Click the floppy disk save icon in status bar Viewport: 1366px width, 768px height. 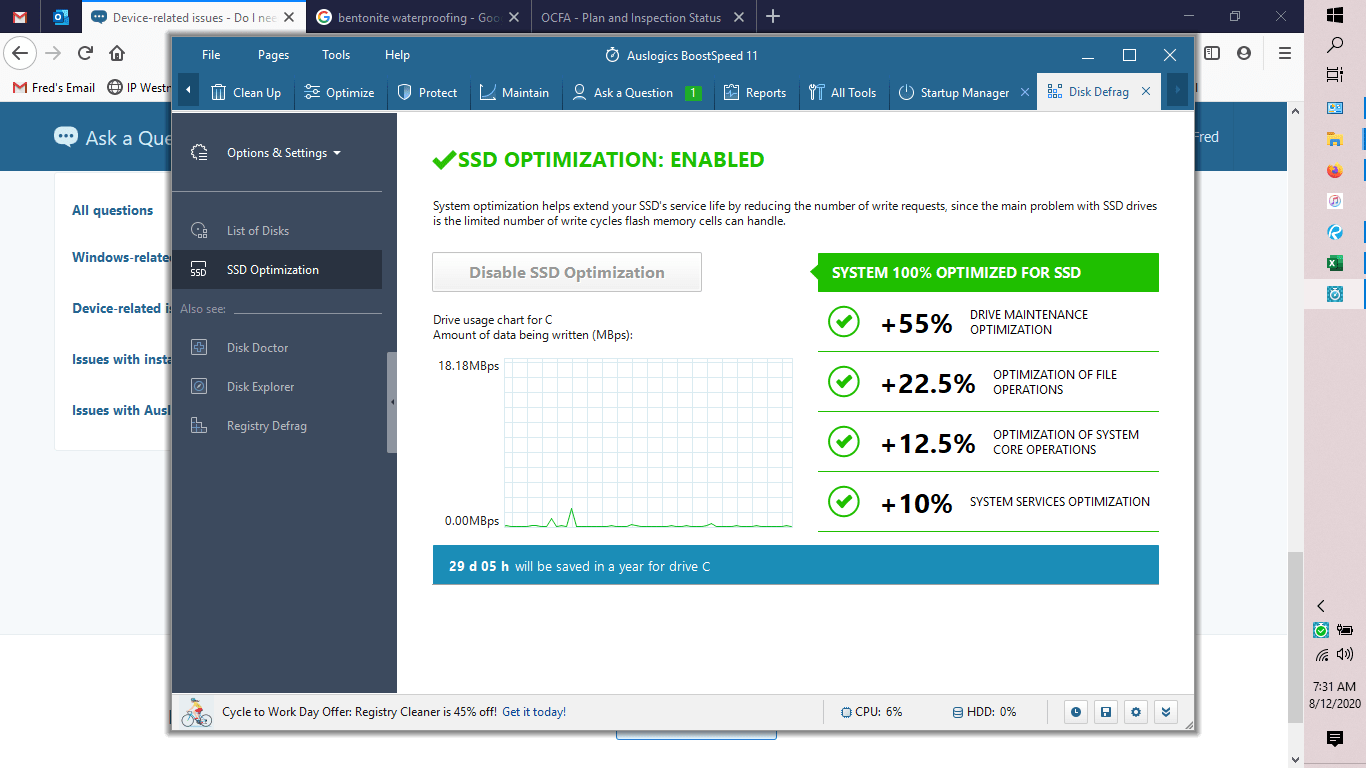1106,712
